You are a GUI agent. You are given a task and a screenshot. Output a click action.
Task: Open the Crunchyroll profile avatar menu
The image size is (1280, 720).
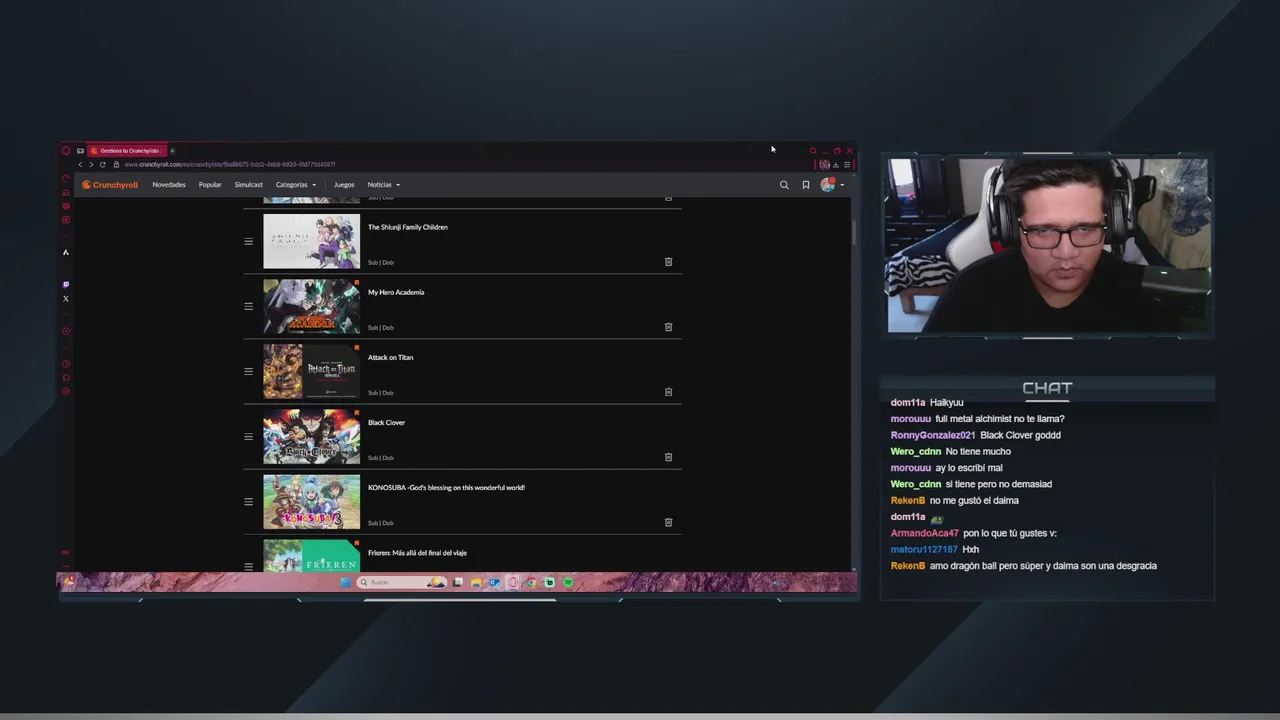831,185
